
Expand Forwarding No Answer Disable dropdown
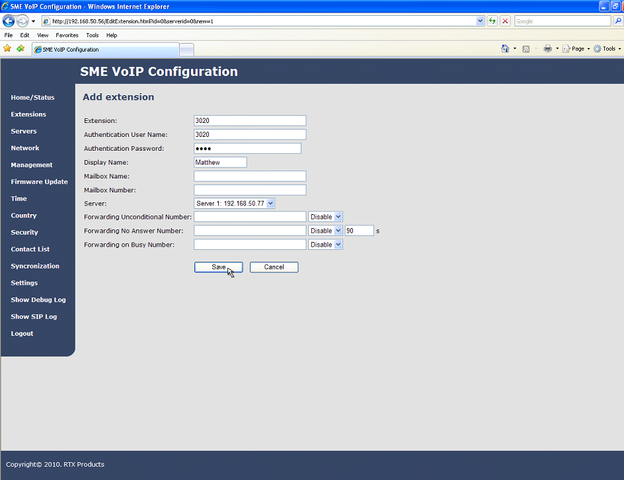click(325, 230)
